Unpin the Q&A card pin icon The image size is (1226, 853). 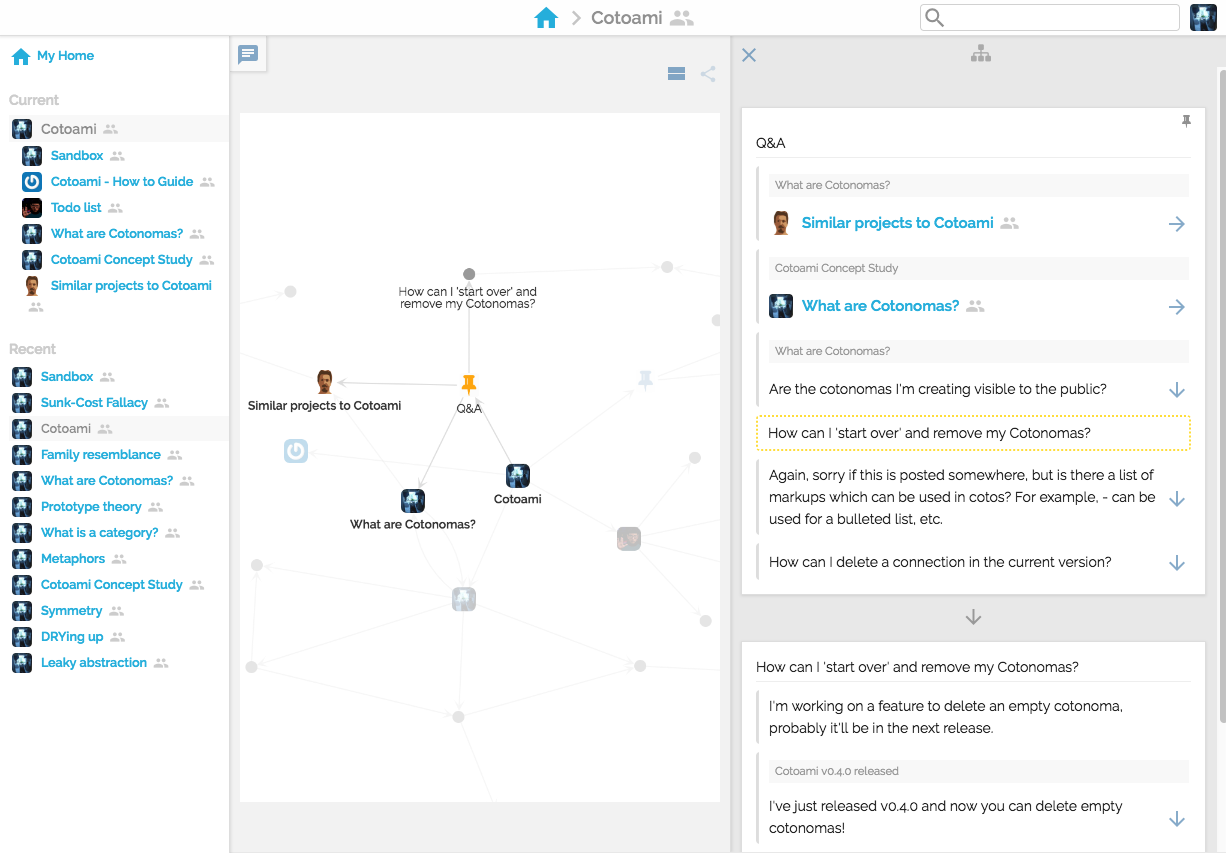pos(1186,121)
